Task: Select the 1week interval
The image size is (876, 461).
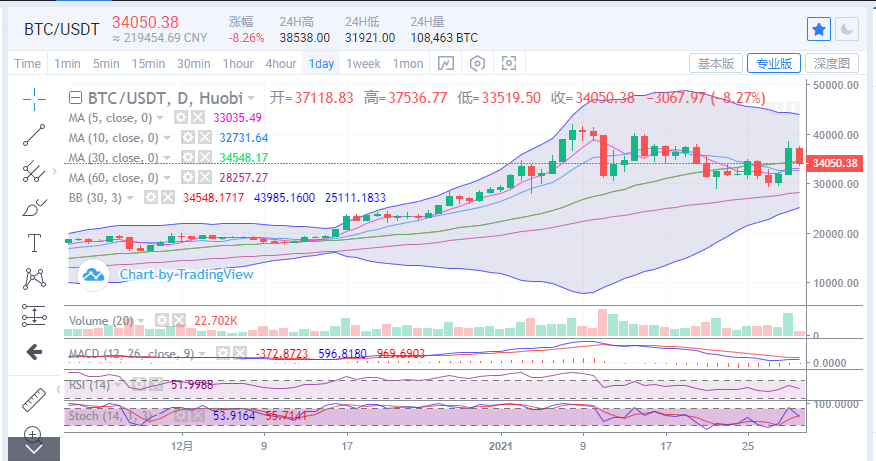Action: coord(363,64)
